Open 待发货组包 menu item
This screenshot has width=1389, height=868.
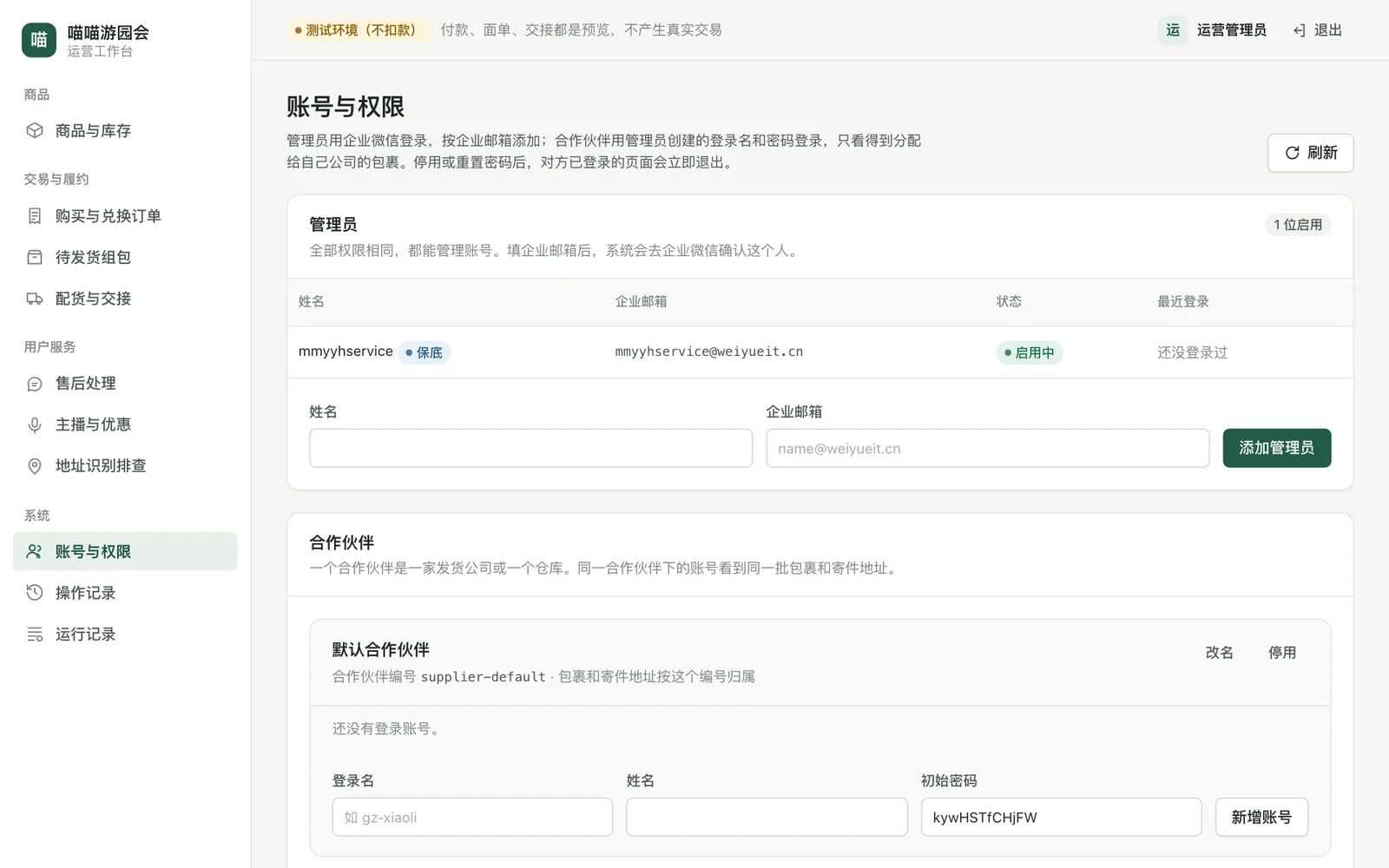point(125,257)
